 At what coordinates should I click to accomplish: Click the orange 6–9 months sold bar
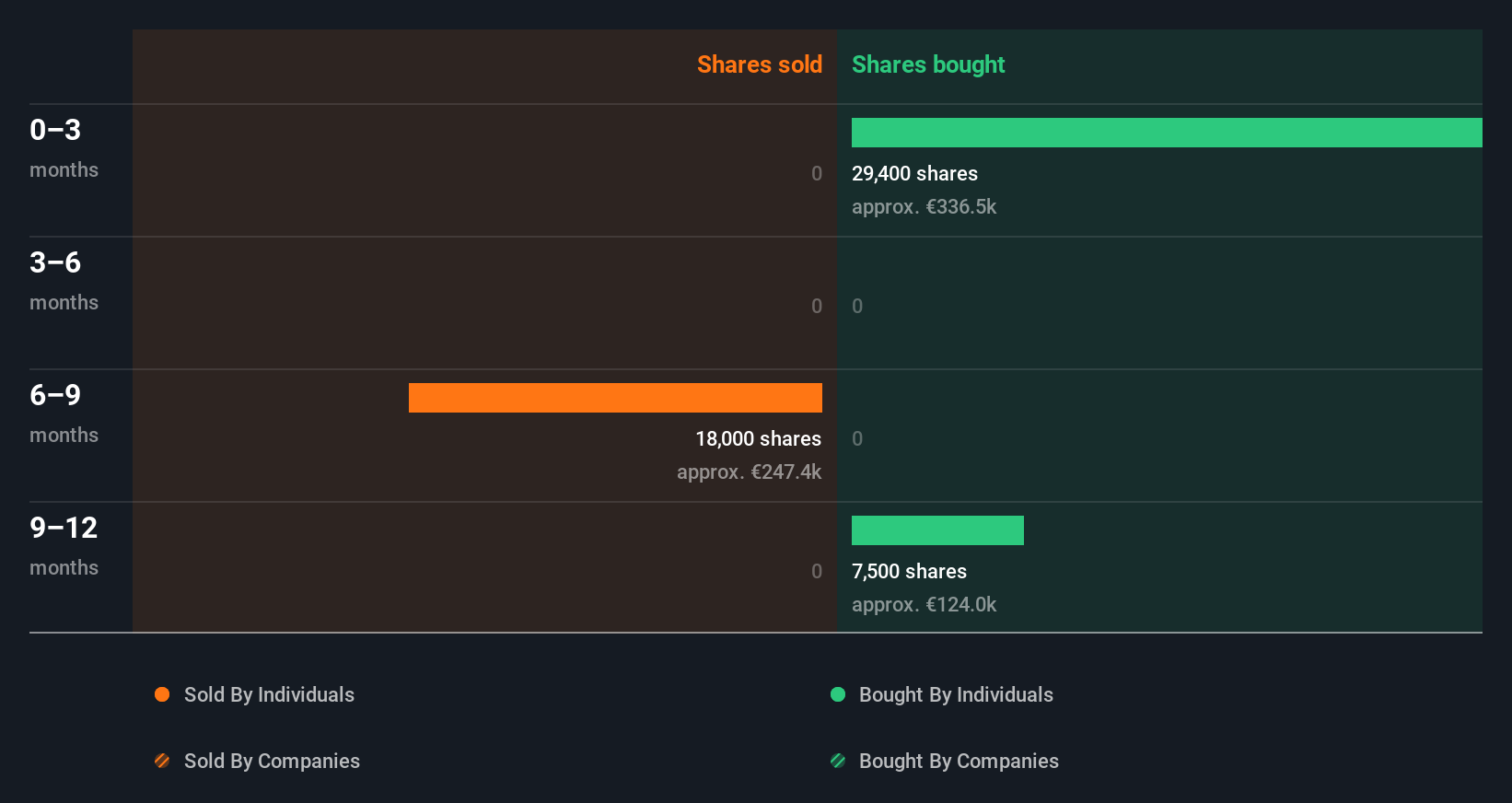[615, 398]
